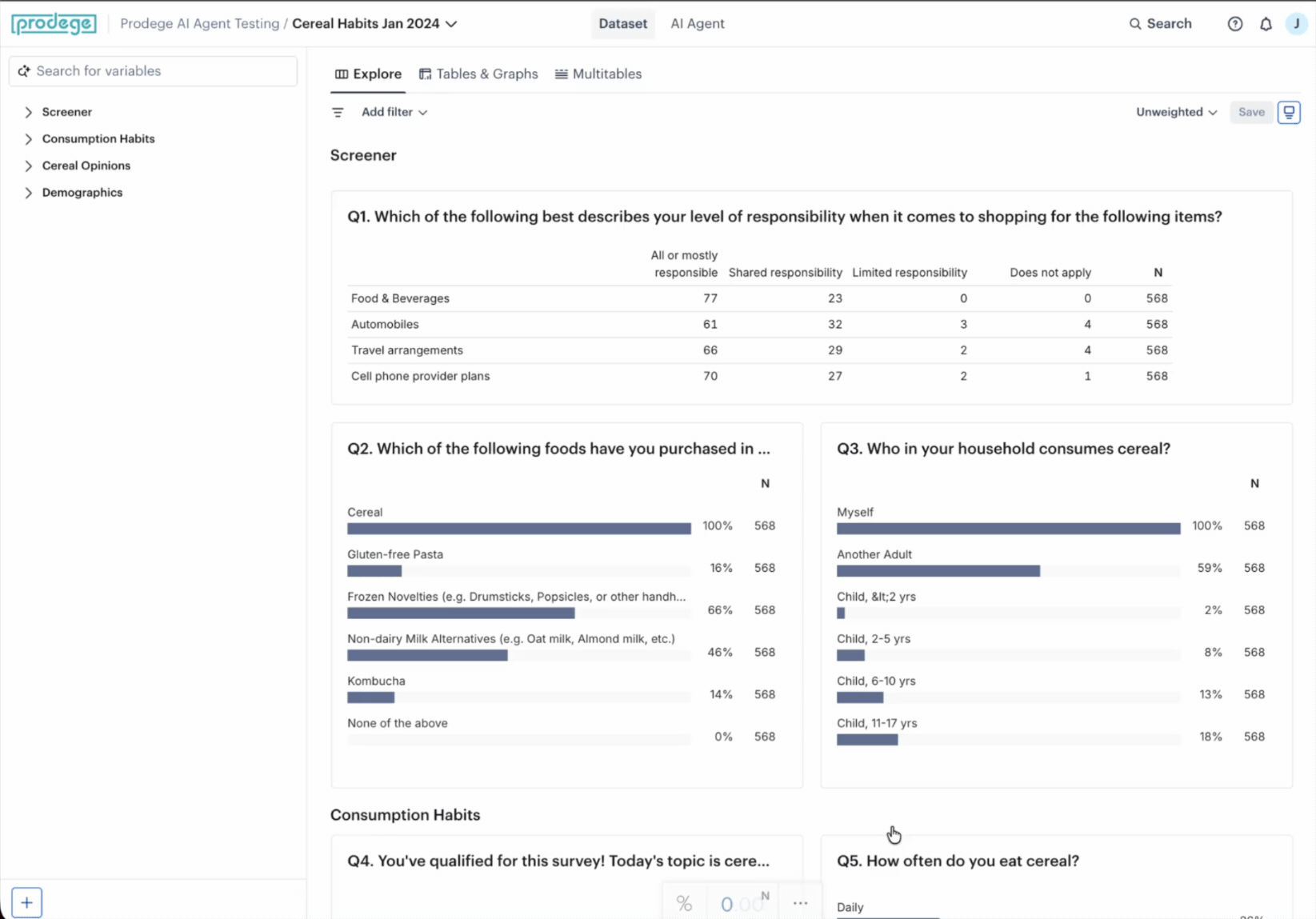Open the user avatar J menu
Screen dimensions: 1316x919
tap(1296, 24)
